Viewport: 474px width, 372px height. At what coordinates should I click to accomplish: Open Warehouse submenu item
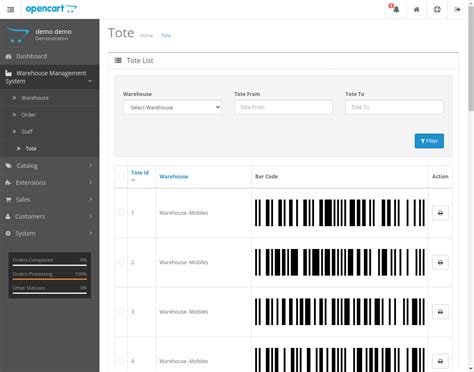49,98
